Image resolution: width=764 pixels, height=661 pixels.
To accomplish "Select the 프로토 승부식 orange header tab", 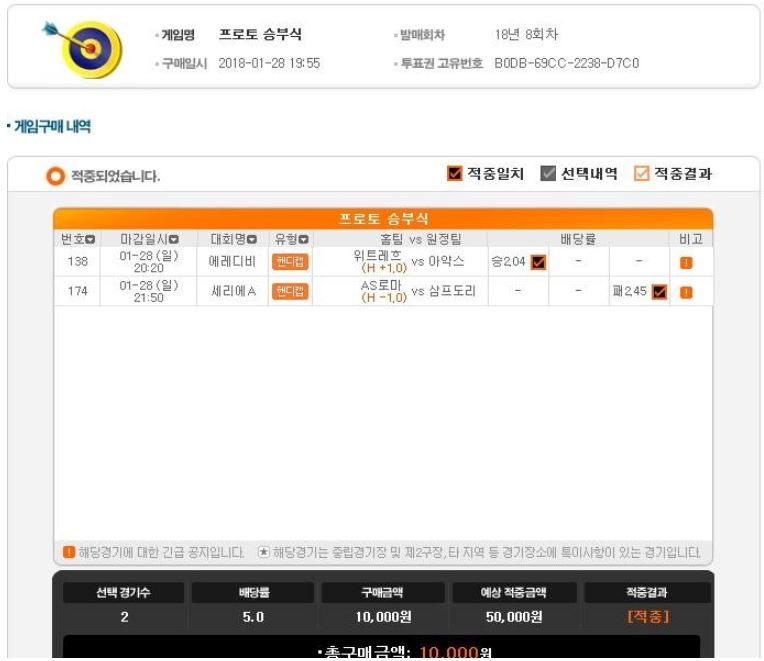I will click(383, 219).
